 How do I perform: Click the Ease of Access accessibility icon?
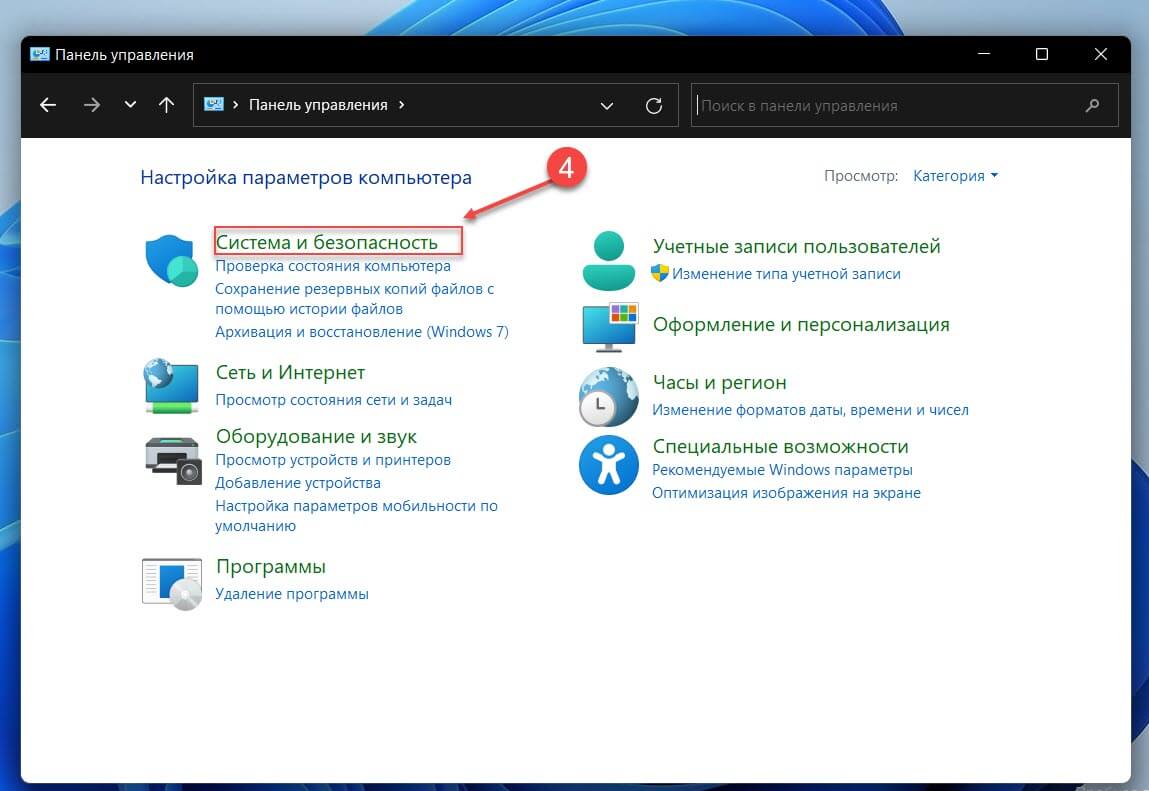608,465
